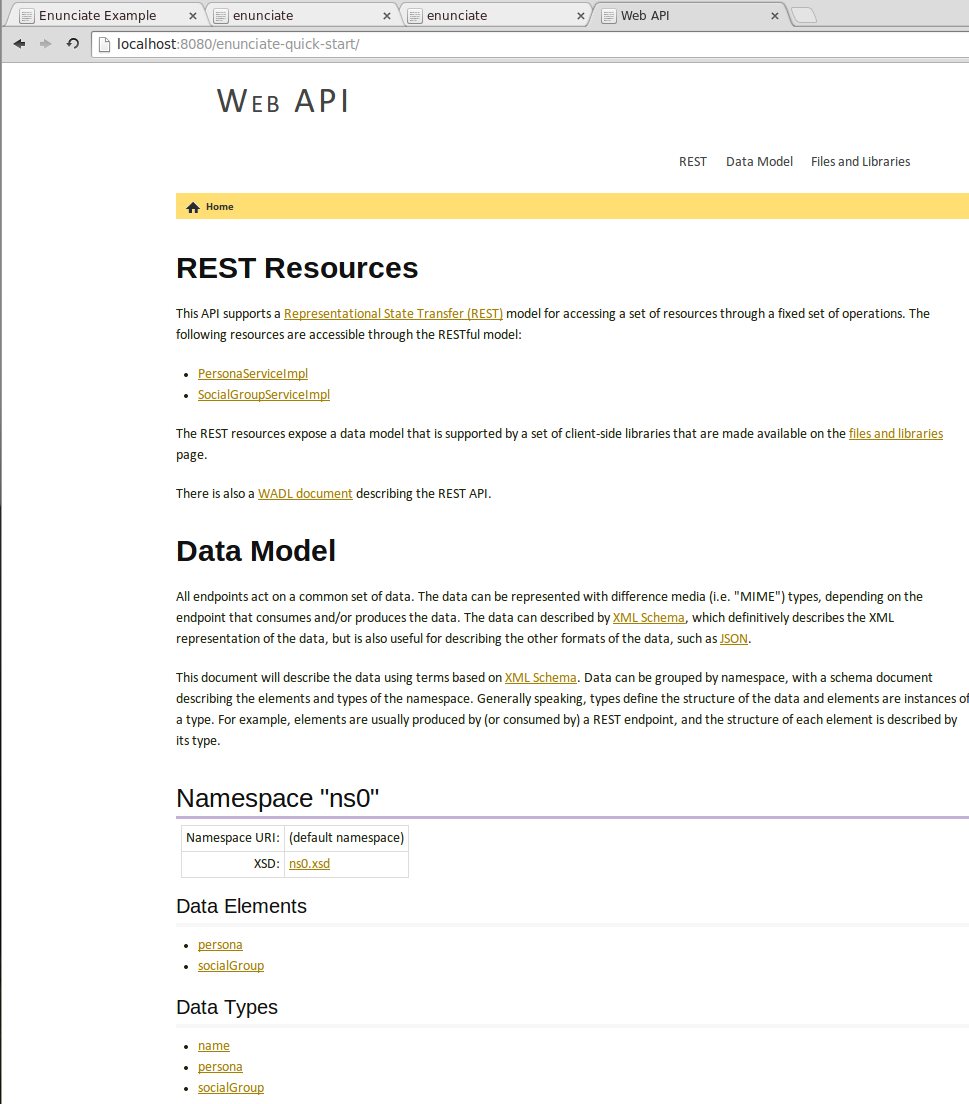
Task: Open the PersonaServiceImpl resource link
Action: 253,374
